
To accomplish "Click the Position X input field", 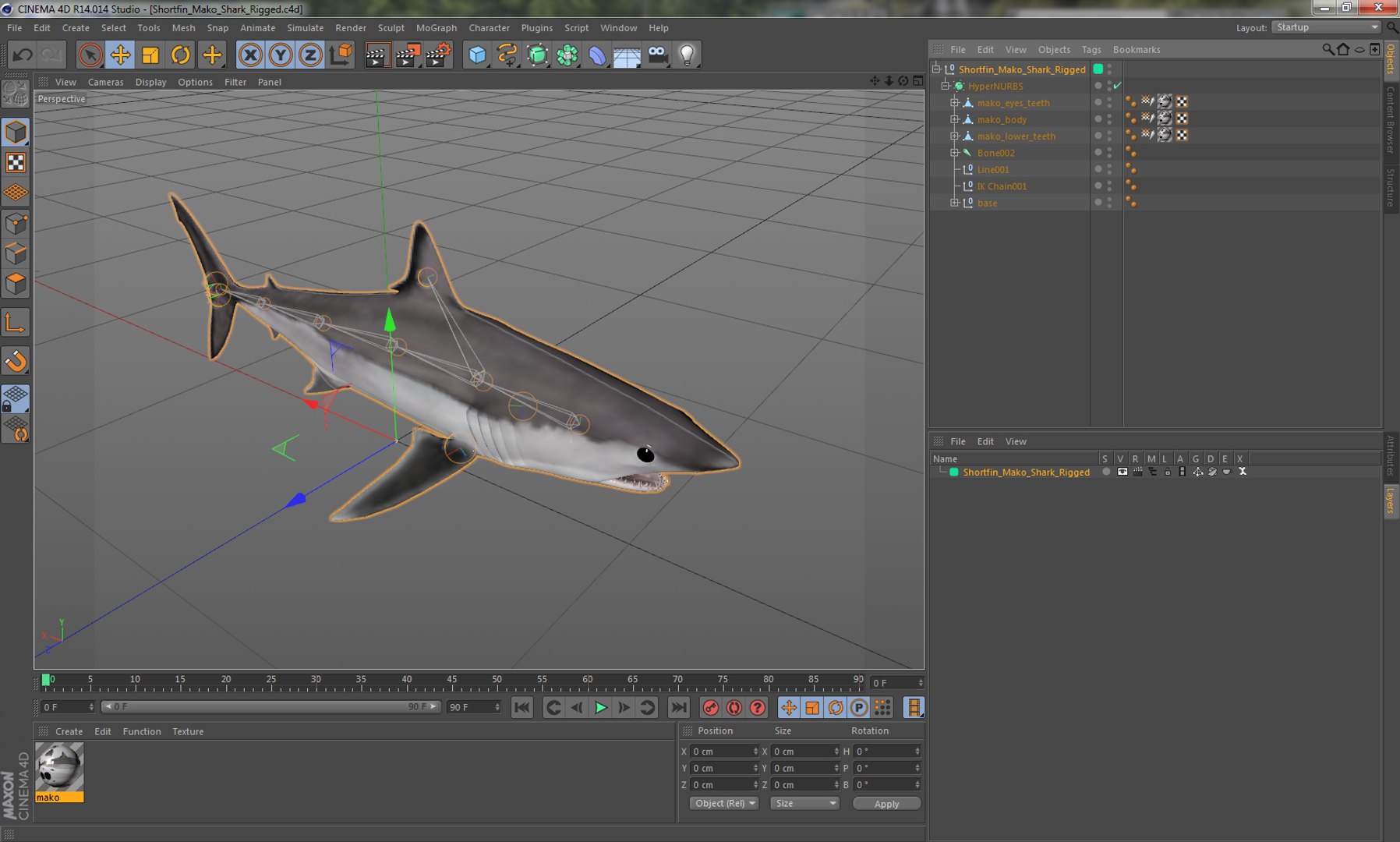I will click(724, 752).
